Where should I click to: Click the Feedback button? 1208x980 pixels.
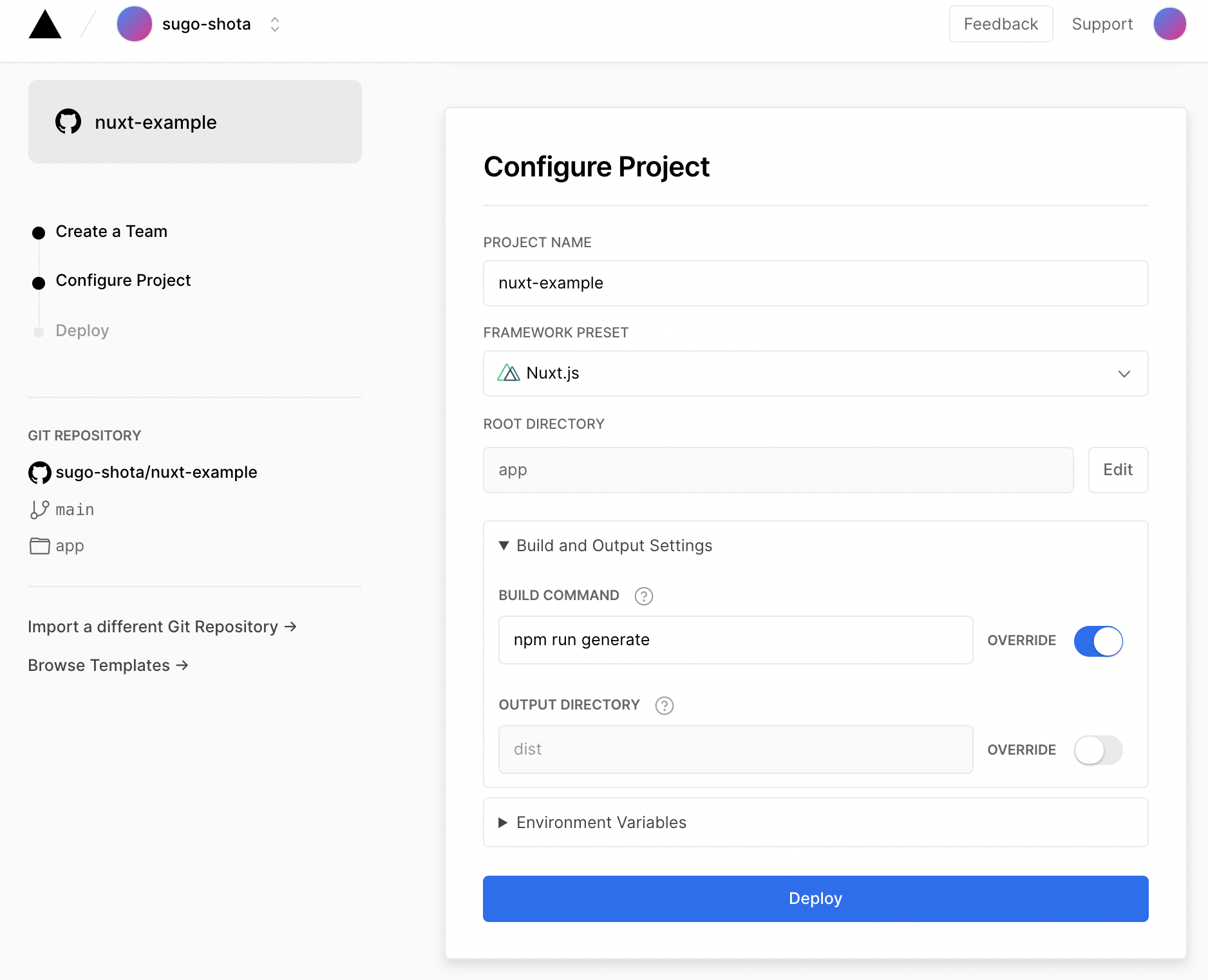[x=1001, y=24]
